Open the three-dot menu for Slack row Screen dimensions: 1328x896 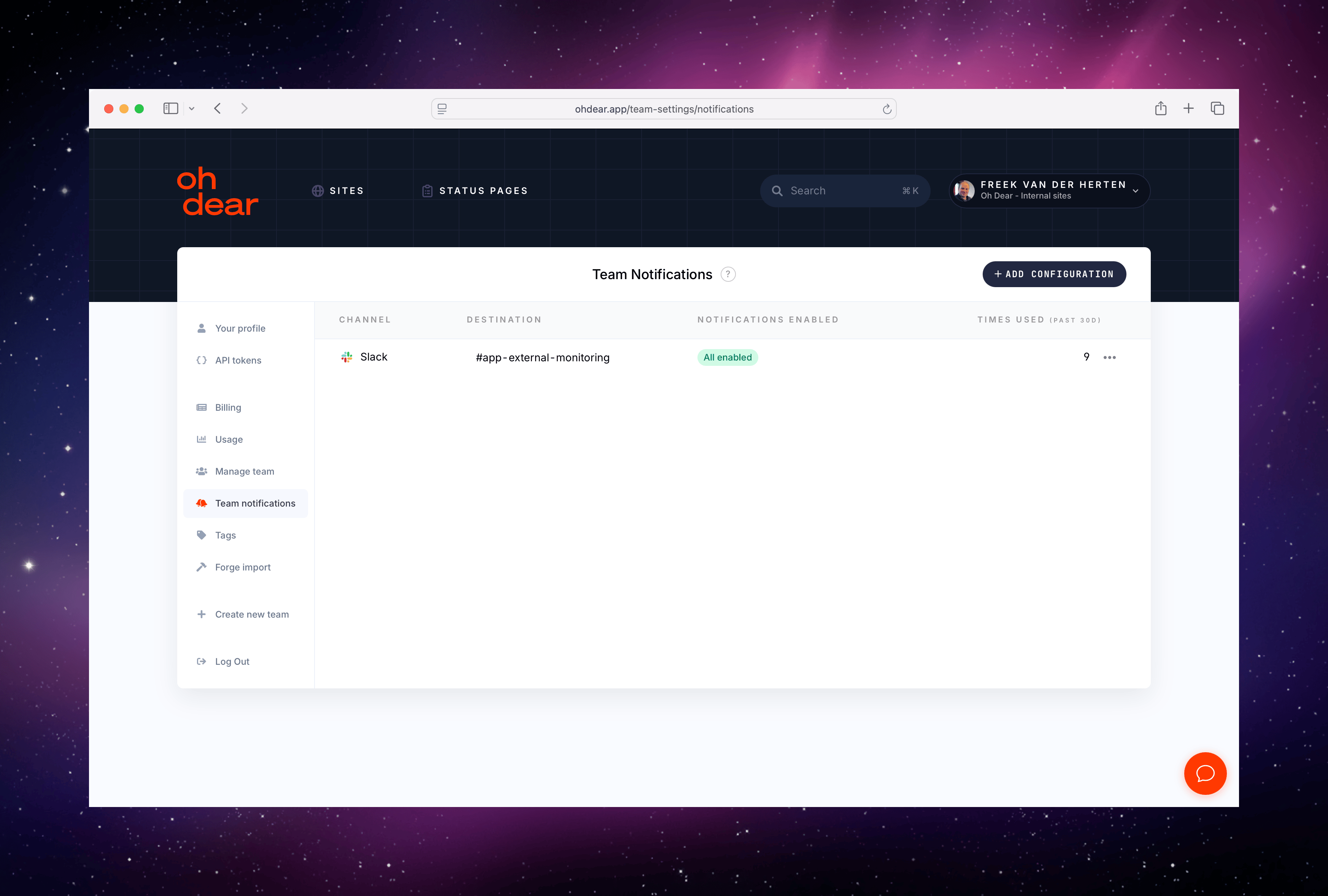pyautogui.click(x=1110, y=358)
